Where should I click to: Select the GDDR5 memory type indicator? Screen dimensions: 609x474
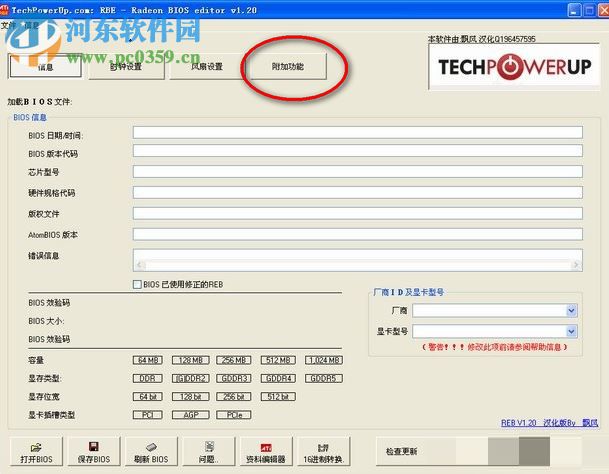coord(324,378)
